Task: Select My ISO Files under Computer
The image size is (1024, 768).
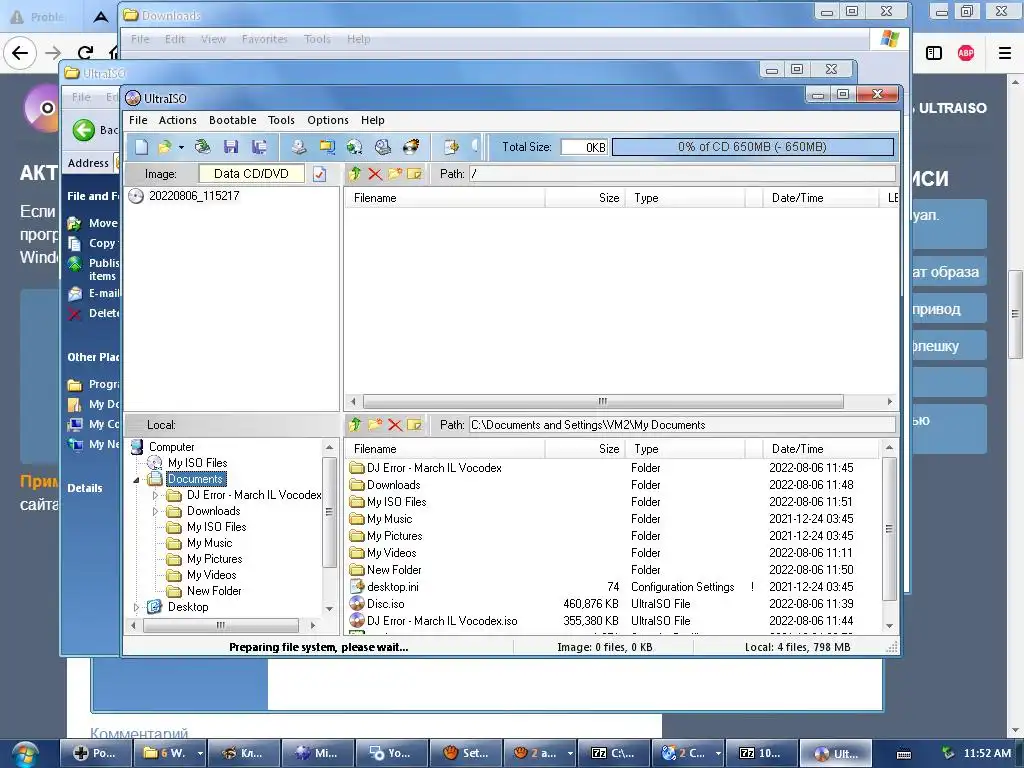Action: [x=197, y=463]
